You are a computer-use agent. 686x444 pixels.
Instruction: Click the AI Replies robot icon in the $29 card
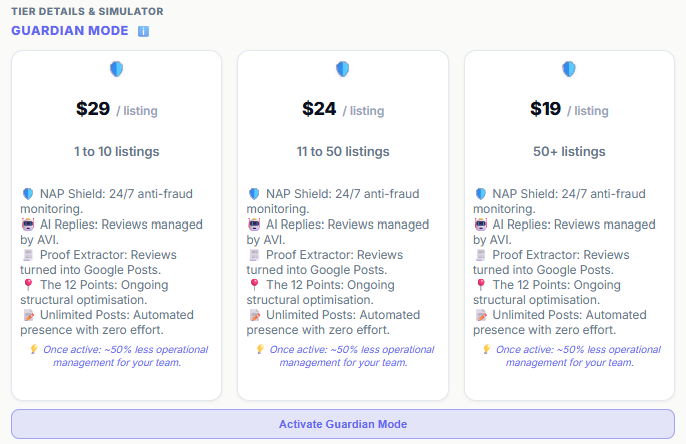(28, 225)
